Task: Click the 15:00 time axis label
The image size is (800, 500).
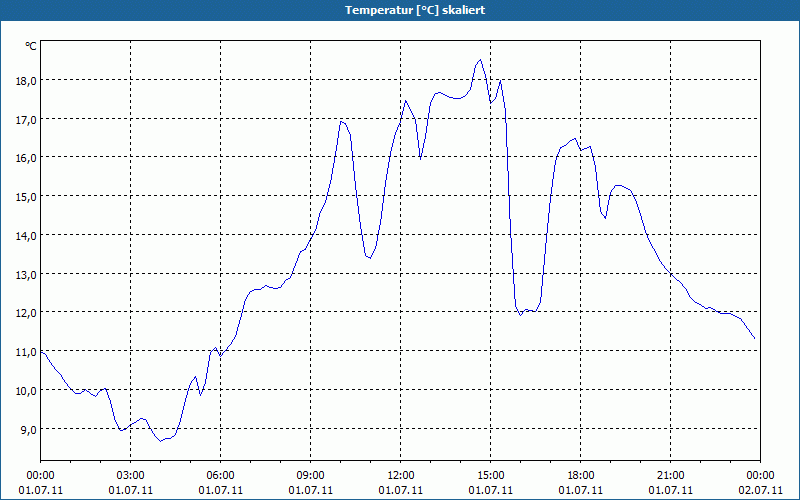Action: (490, 476)
